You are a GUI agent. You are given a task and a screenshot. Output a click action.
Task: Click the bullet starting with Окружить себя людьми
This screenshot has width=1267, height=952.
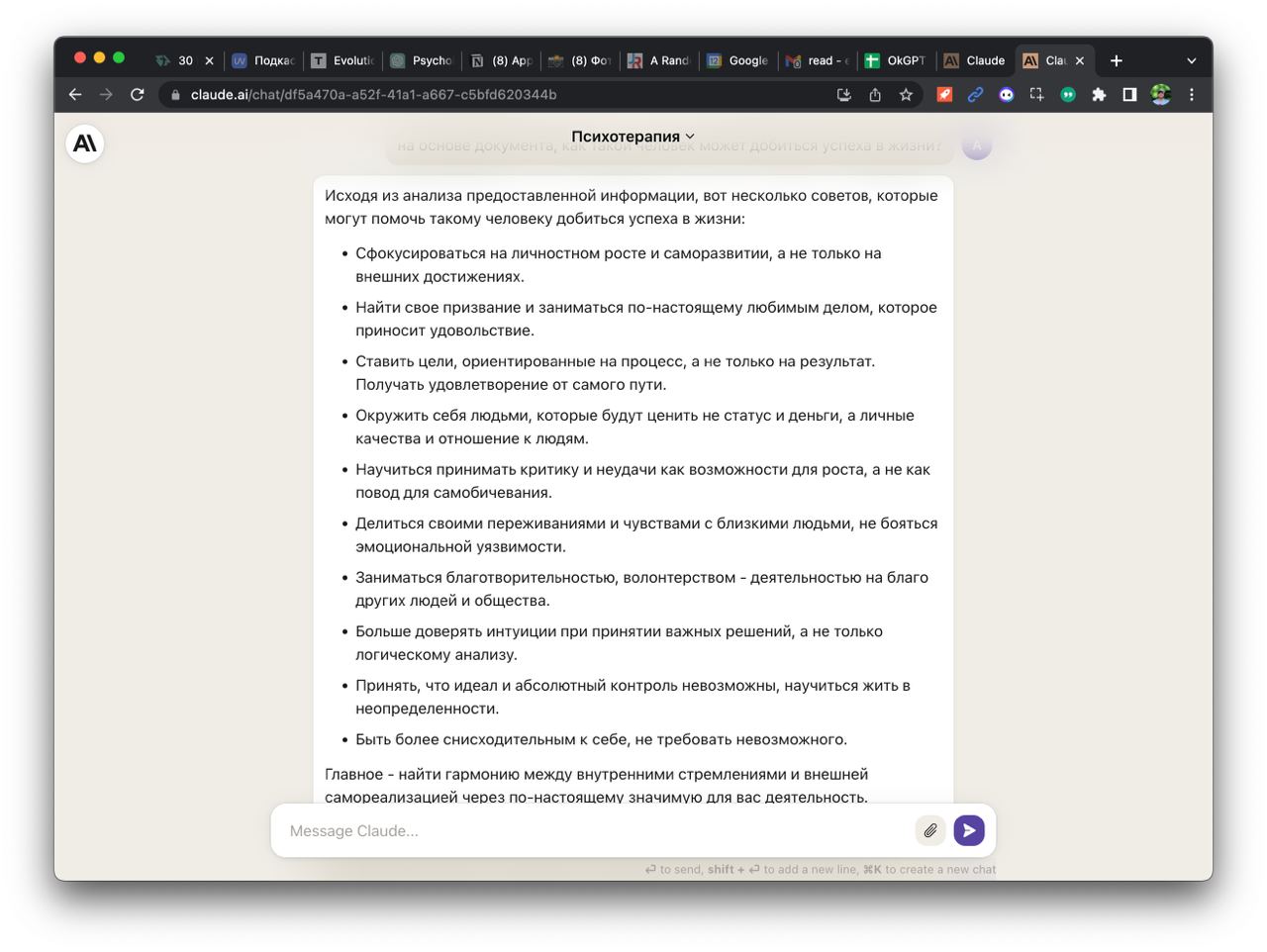point(634,427)
